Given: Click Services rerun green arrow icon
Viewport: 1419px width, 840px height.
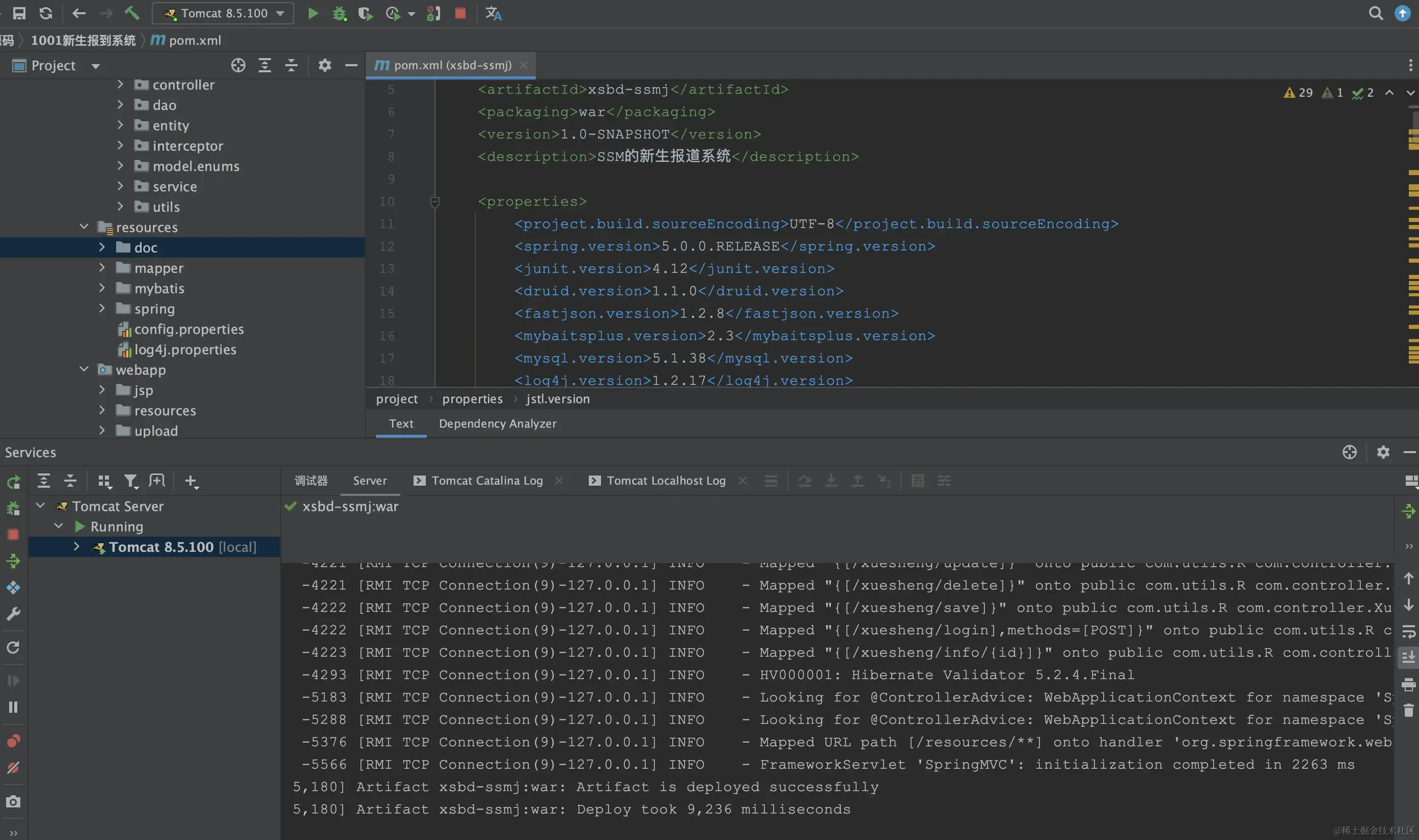Looking at the screenshot, I should (x=13, y=482).
